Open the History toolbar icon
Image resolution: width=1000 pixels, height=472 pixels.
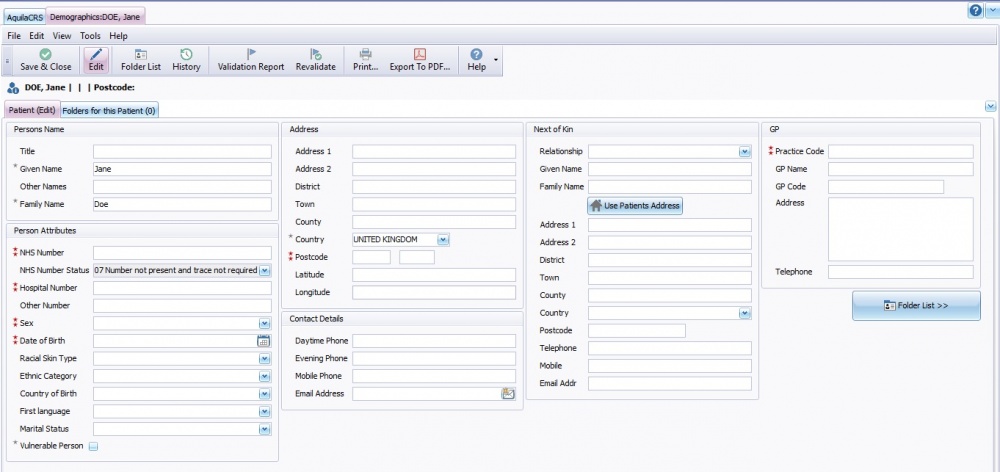[186, 60]
